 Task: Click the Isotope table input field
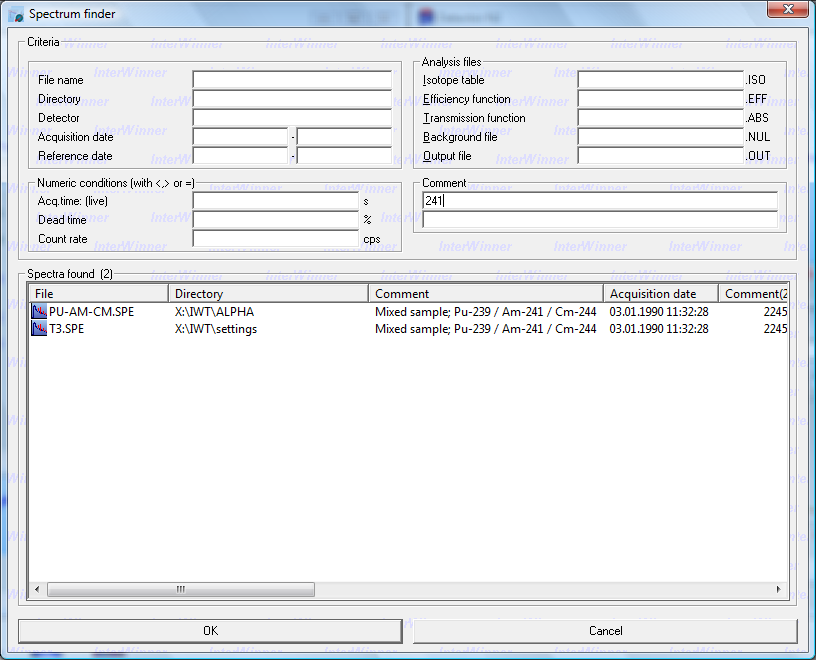660,80
